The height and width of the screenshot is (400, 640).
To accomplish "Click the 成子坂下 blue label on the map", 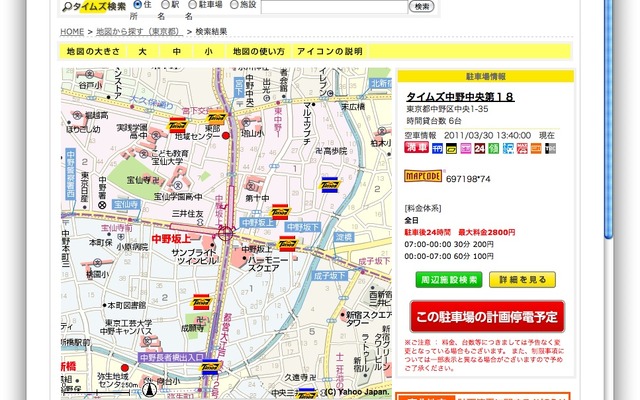I will pyautogui.click(x=330, y=276).
